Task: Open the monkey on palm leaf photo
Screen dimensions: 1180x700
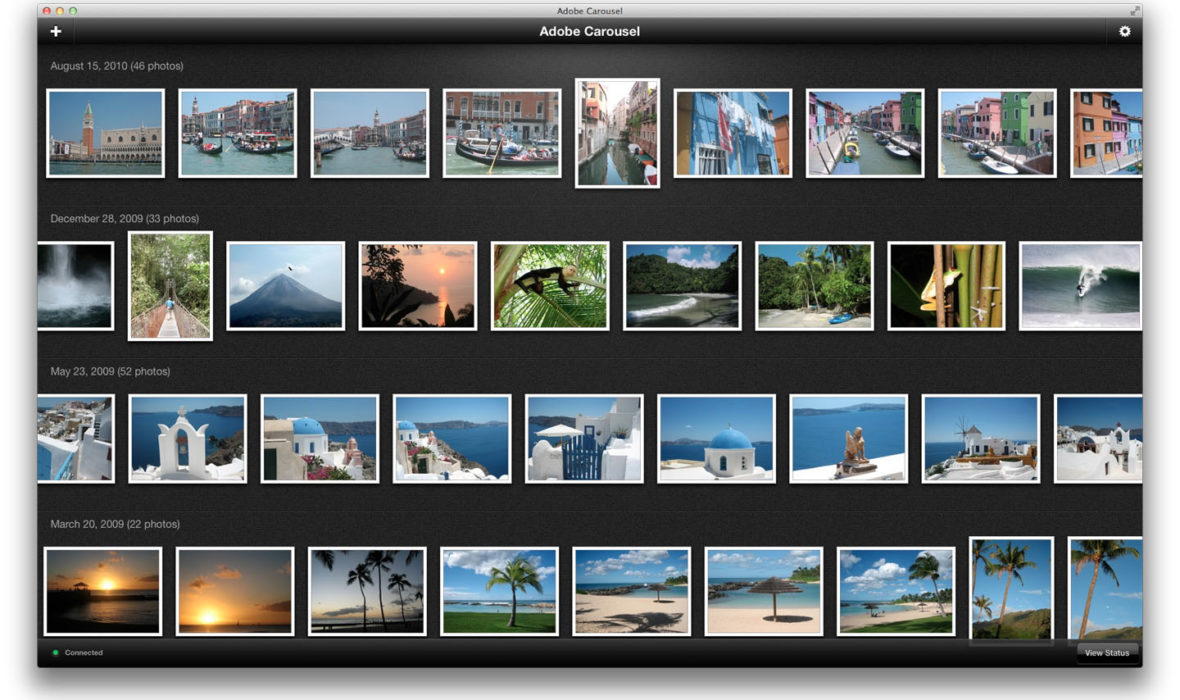Action: click(x=550, y=286)
